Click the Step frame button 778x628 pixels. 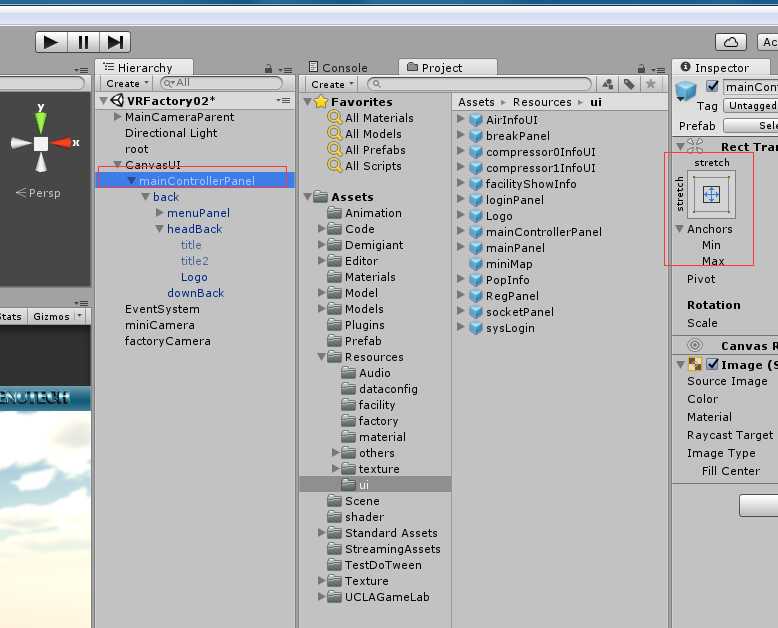[x=116, y=42]
